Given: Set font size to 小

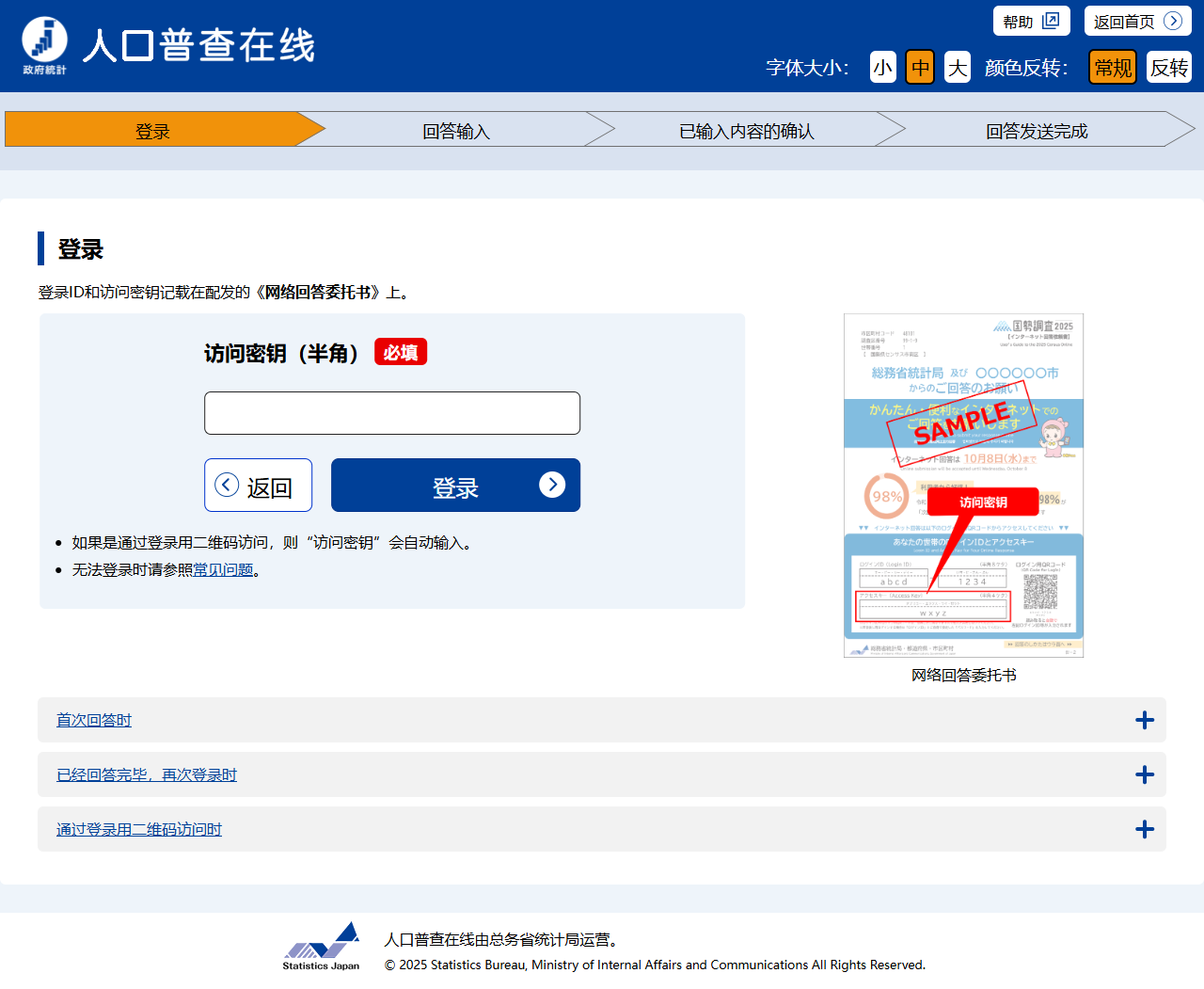Looking at the screenshot, I should click(882, 68).
